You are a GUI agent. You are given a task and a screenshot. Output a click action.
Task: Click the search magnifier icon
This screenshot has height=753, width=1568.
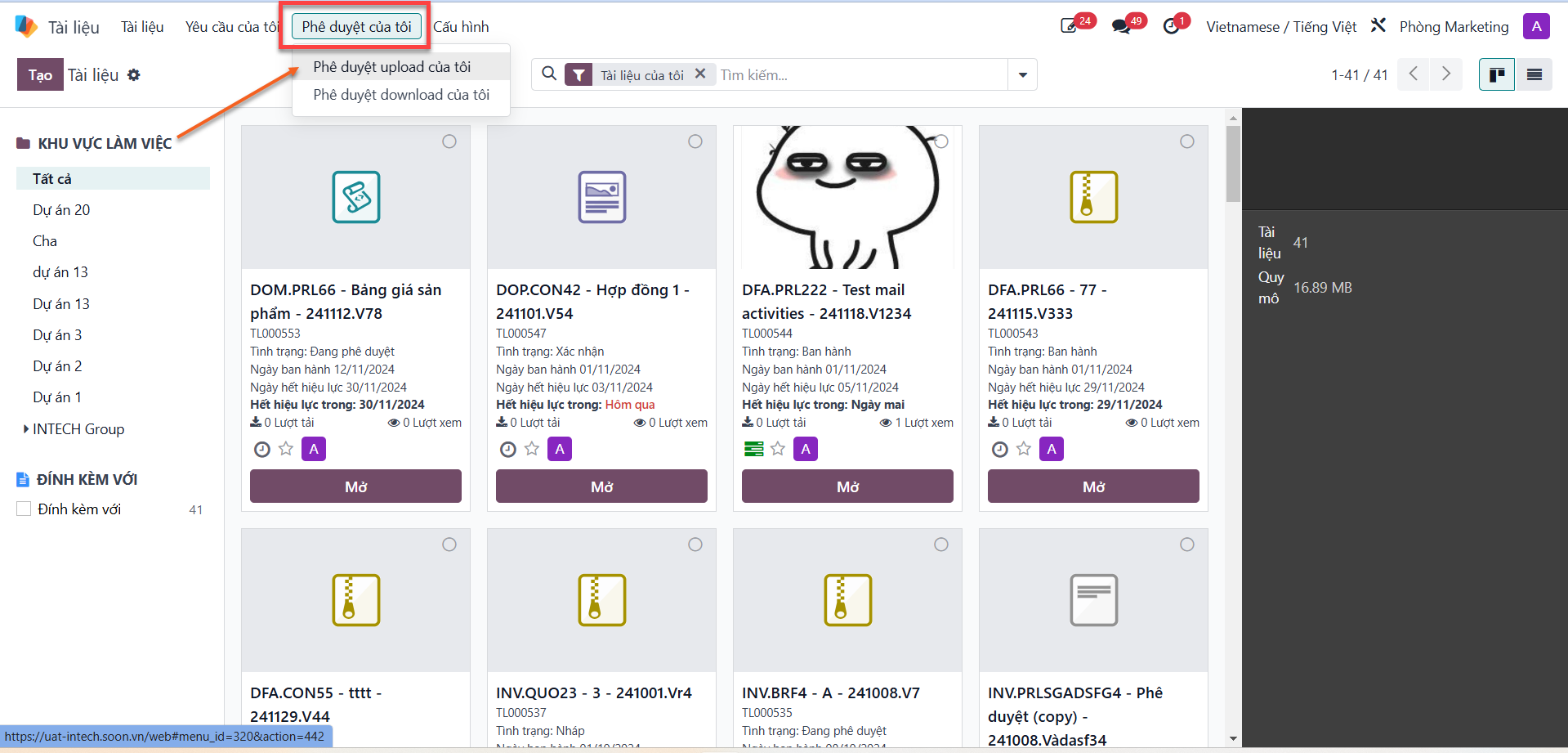[549, 74]
